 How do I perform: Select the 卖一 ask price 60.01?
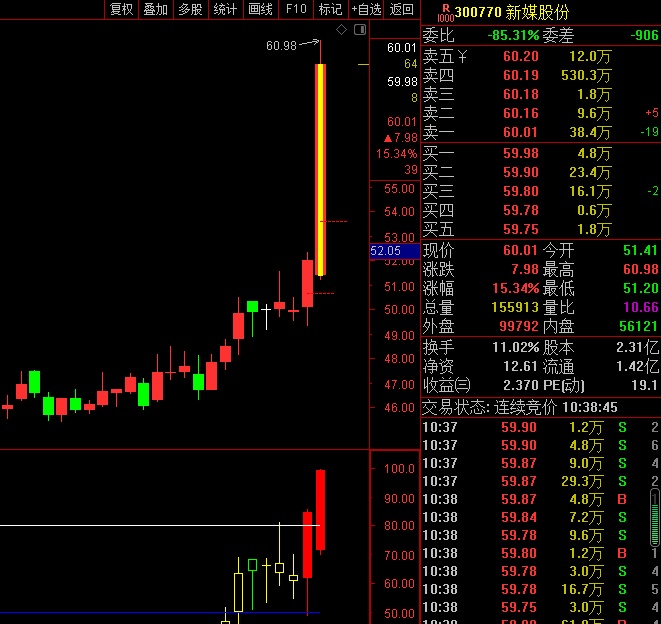pyautogui.click(x=520, y=132)
